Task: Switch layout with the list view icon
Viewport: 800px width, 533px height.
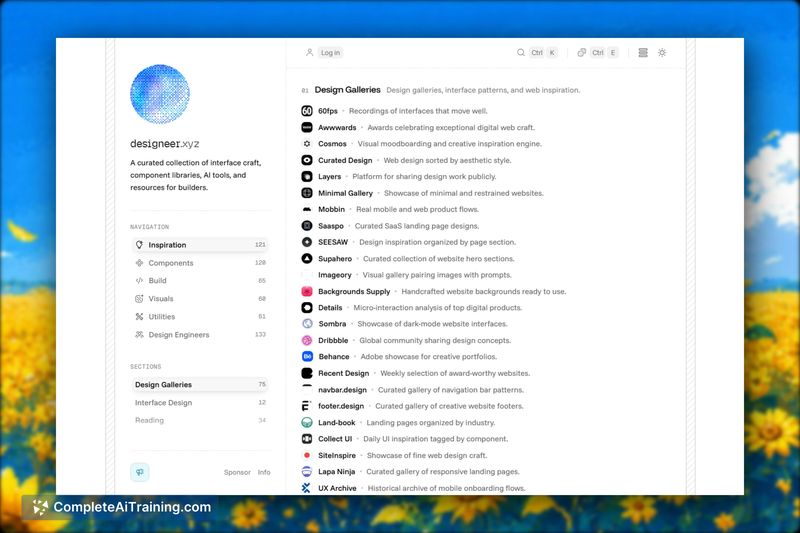Action: 643,53
